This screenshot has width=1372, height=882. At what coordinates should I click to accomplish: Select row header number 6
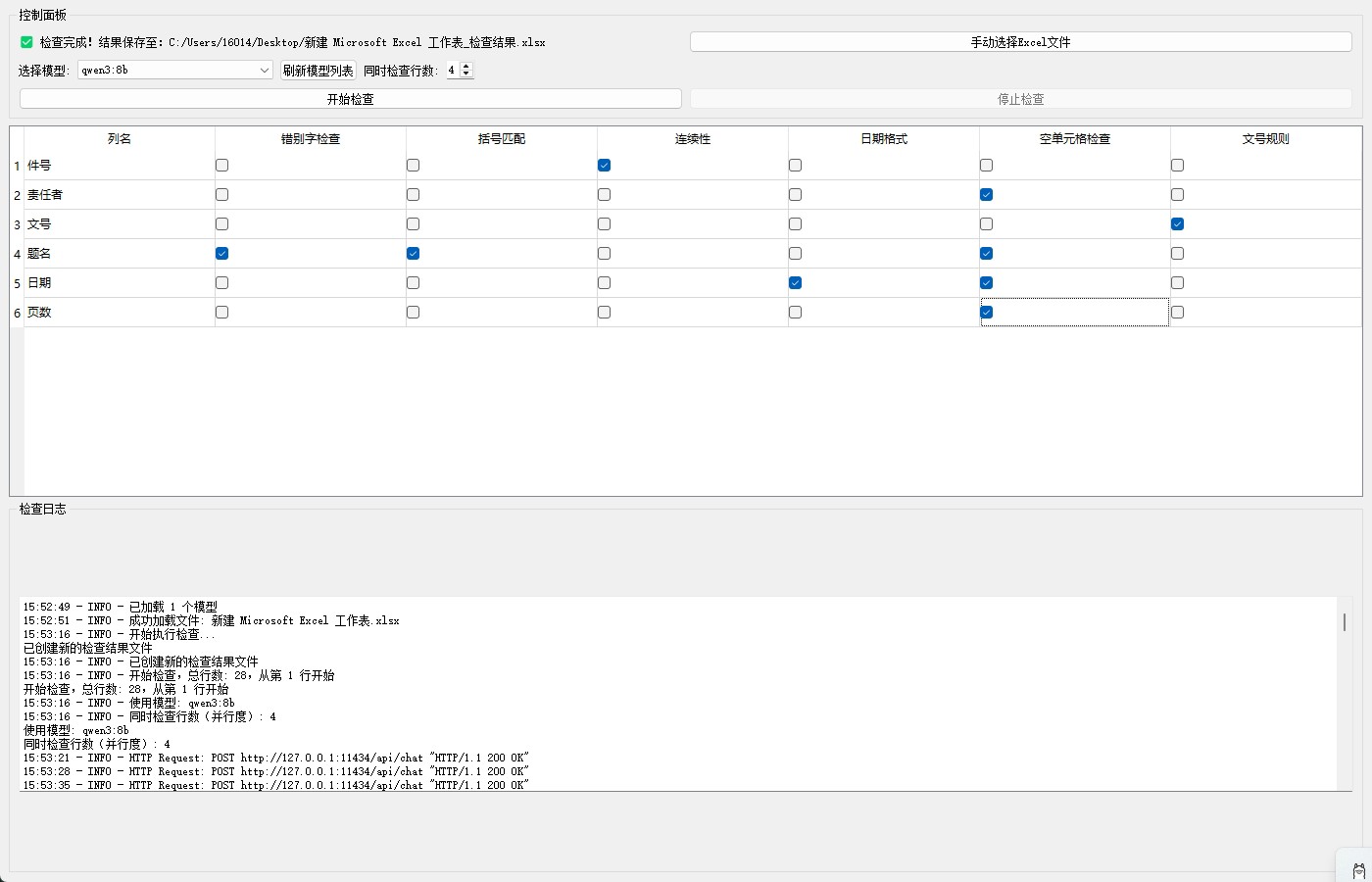pyautogui.click(x=17, y=313)
